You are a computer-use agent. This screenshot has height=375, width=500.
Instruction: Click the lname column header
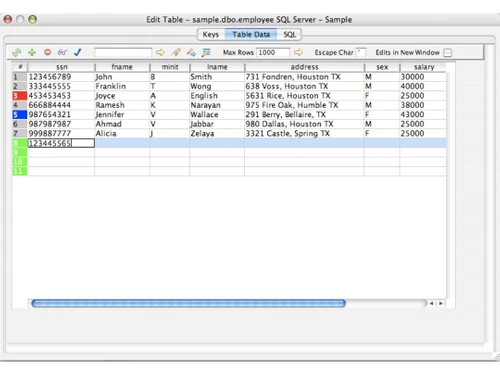217,67
